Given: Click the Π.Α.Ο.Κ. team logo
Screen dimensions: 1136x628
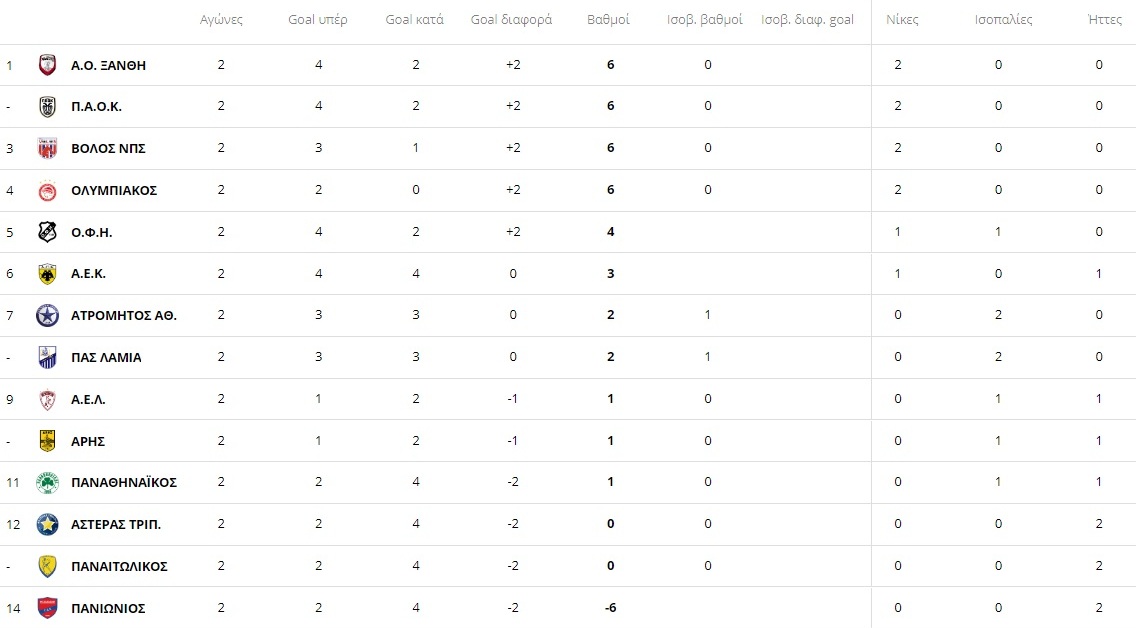Looking at the screenshot, I should (x=47, y=106).
